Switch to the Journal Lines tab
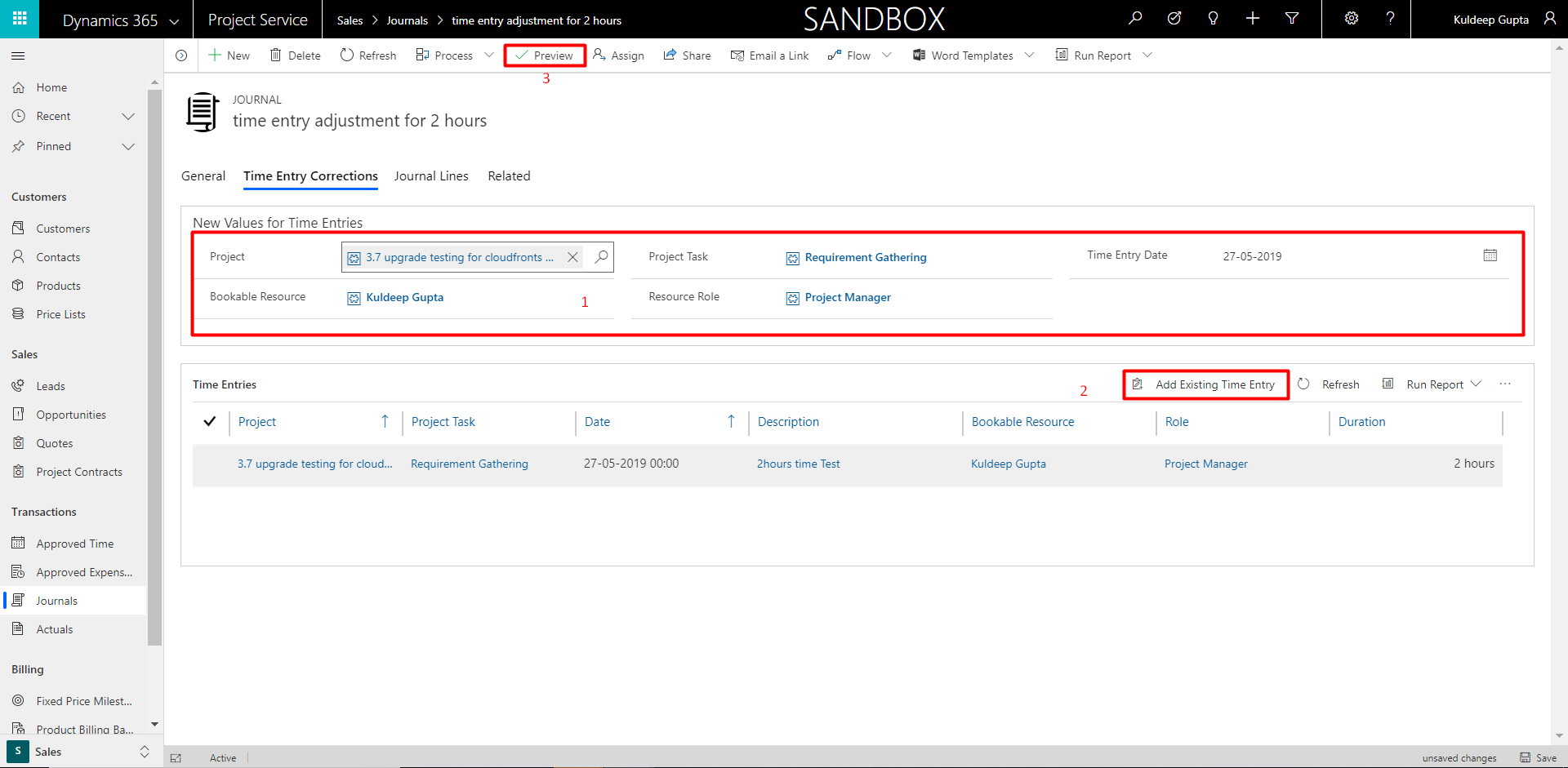 (431, 176)
